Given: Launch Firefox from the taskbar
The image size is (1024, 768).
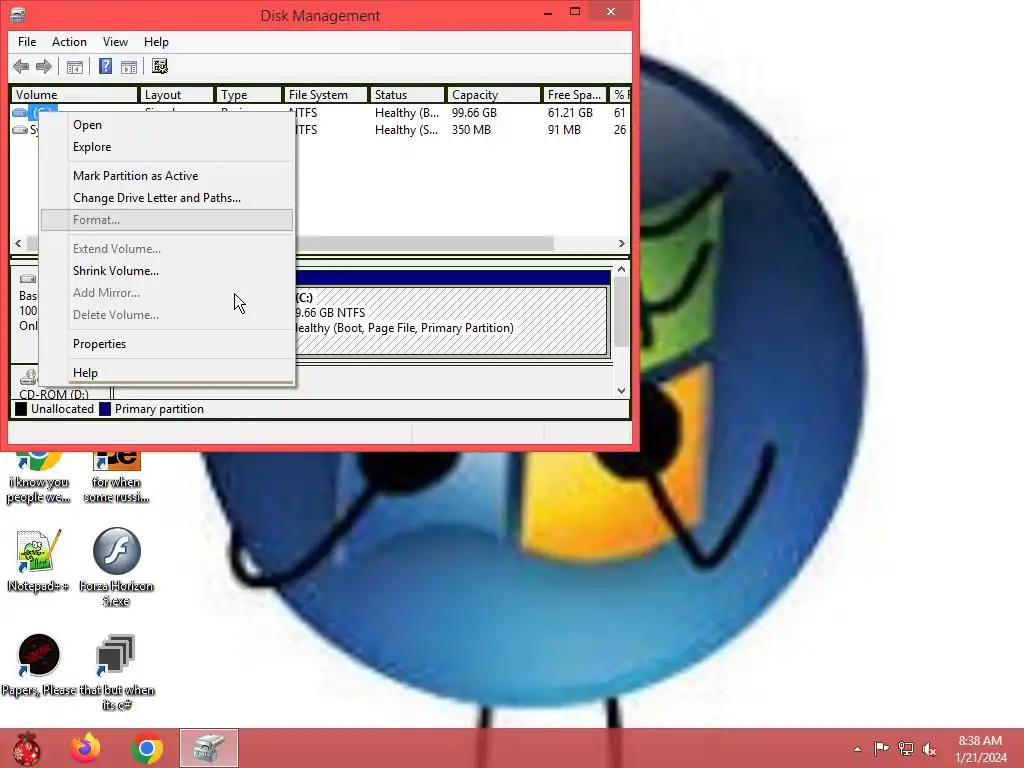Looking at the screenshot, I should click(86, 748).
